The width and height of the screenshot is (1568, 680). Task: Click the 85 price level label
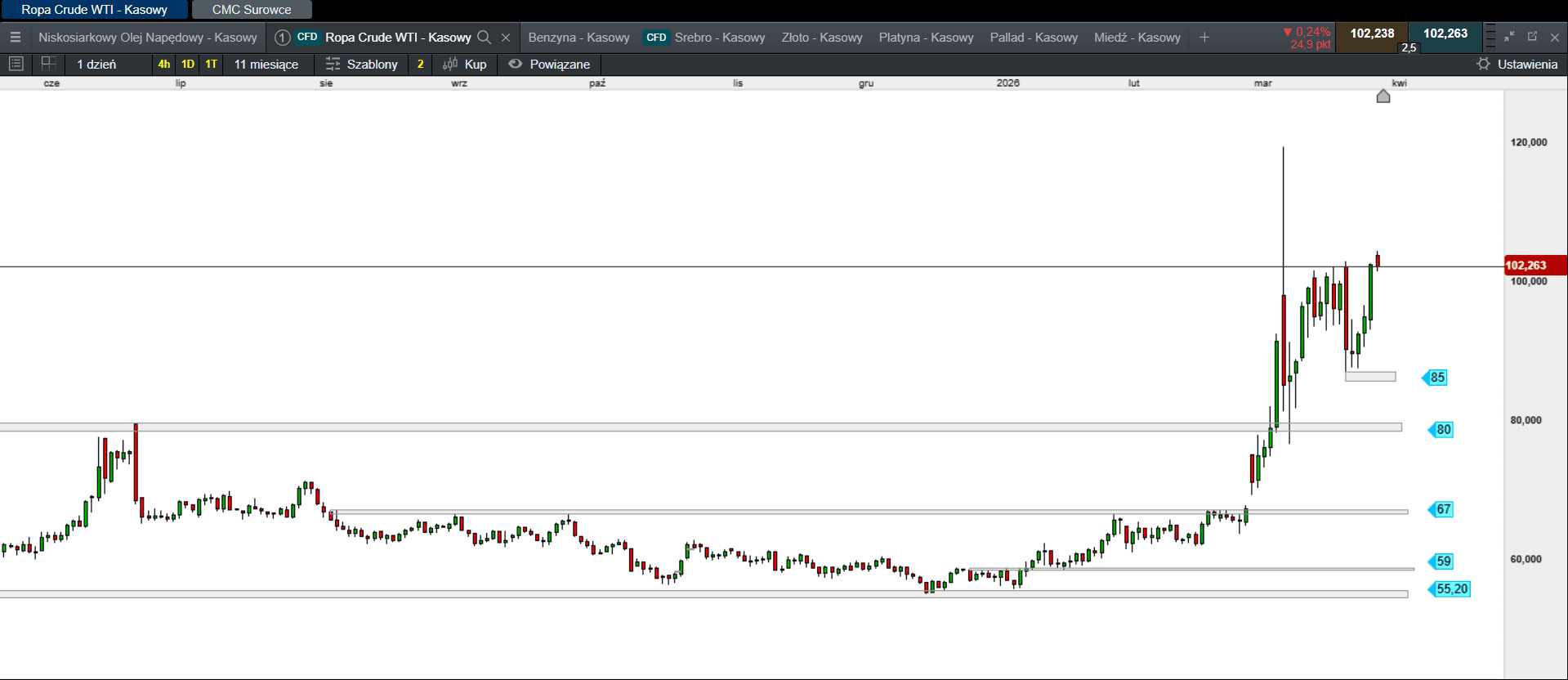point(1436,378)
